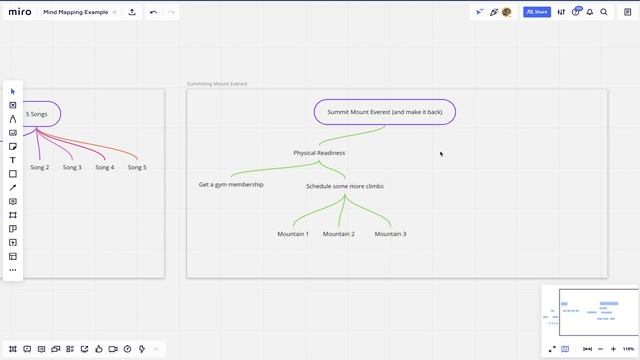Select the cursor select tool
This screenshot has width=640, height=360.
13,91
